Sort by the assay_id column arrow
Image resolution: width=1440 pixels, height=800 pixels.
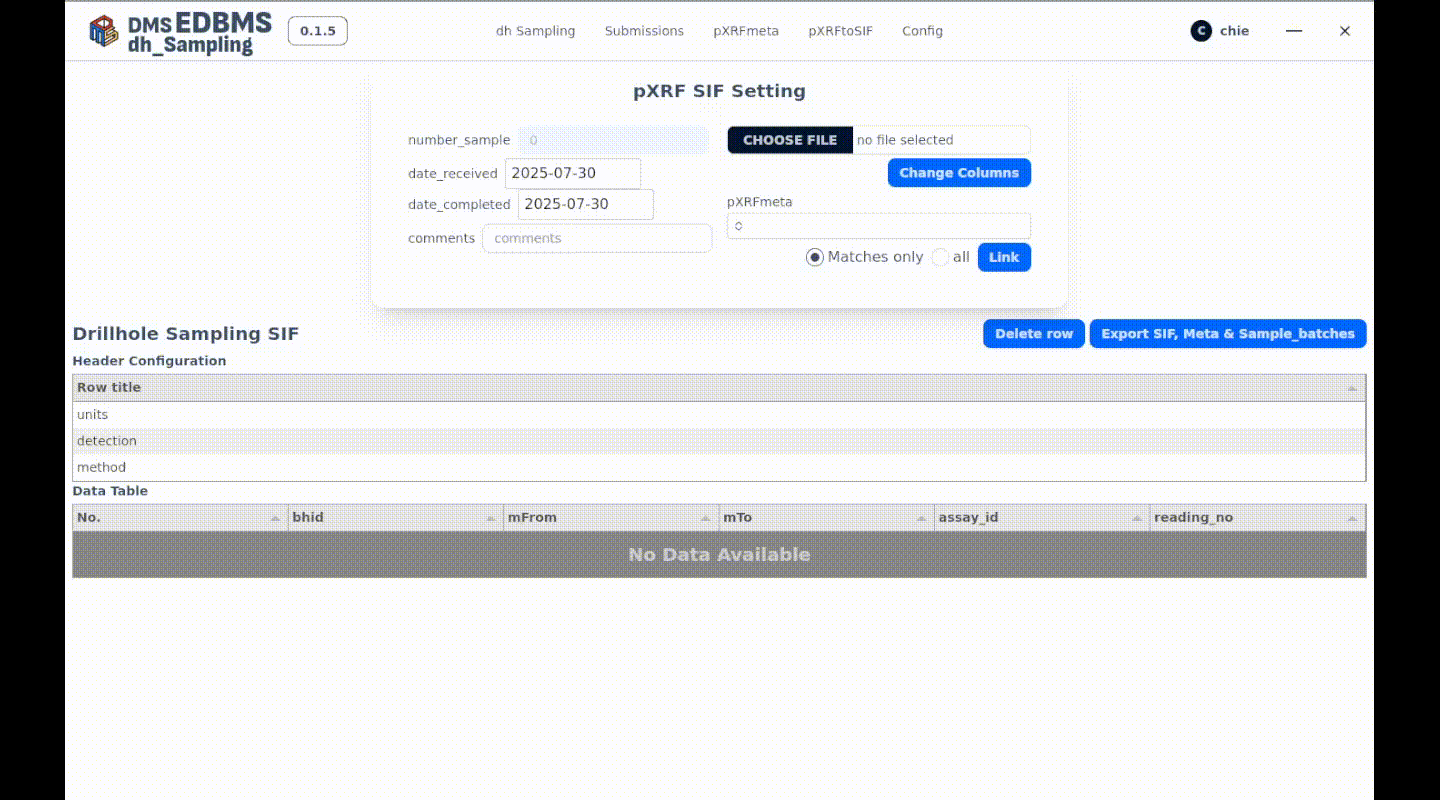pos(1137,518)
